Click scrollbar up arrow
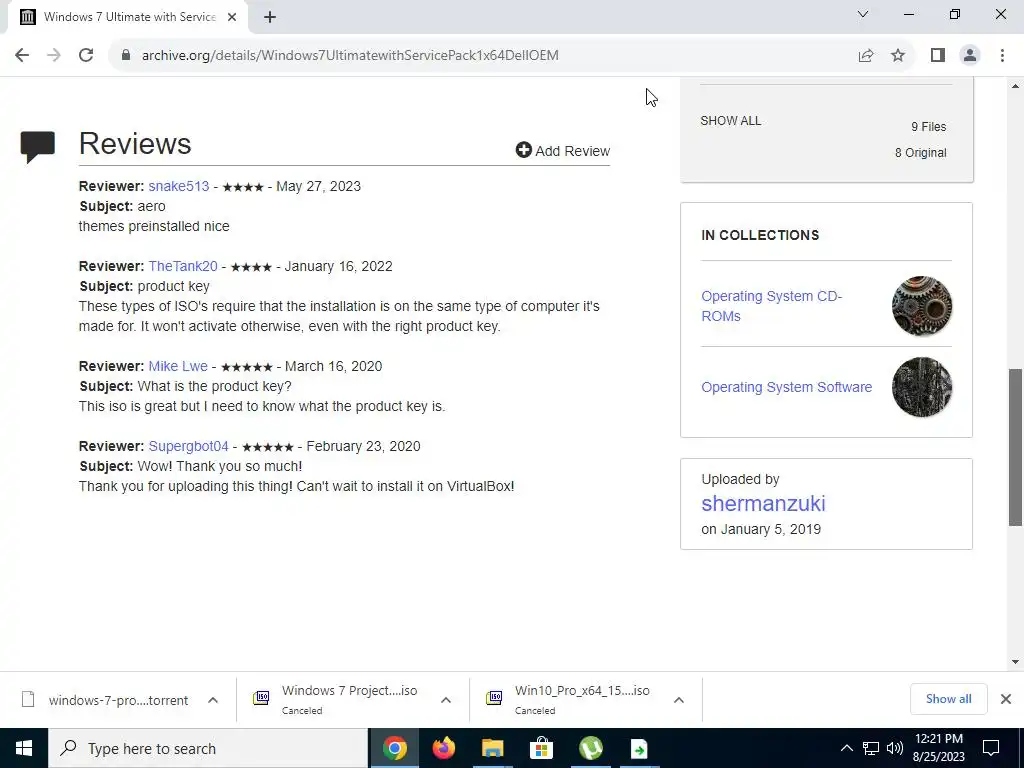This screenshot has width=1024, height=768. [x=1015, y=86]
